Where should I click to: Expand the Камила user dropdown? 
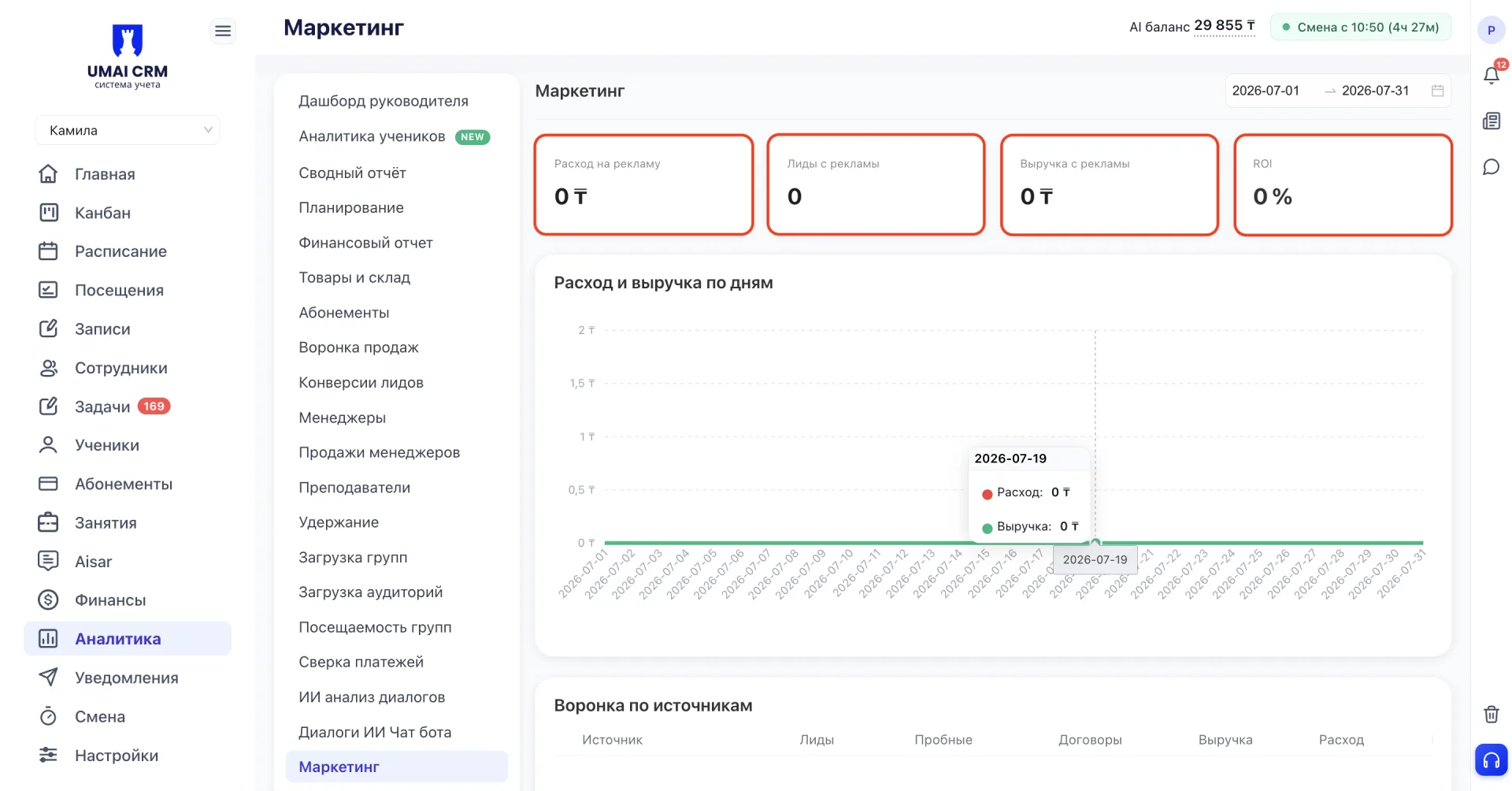tap(128, 130)
